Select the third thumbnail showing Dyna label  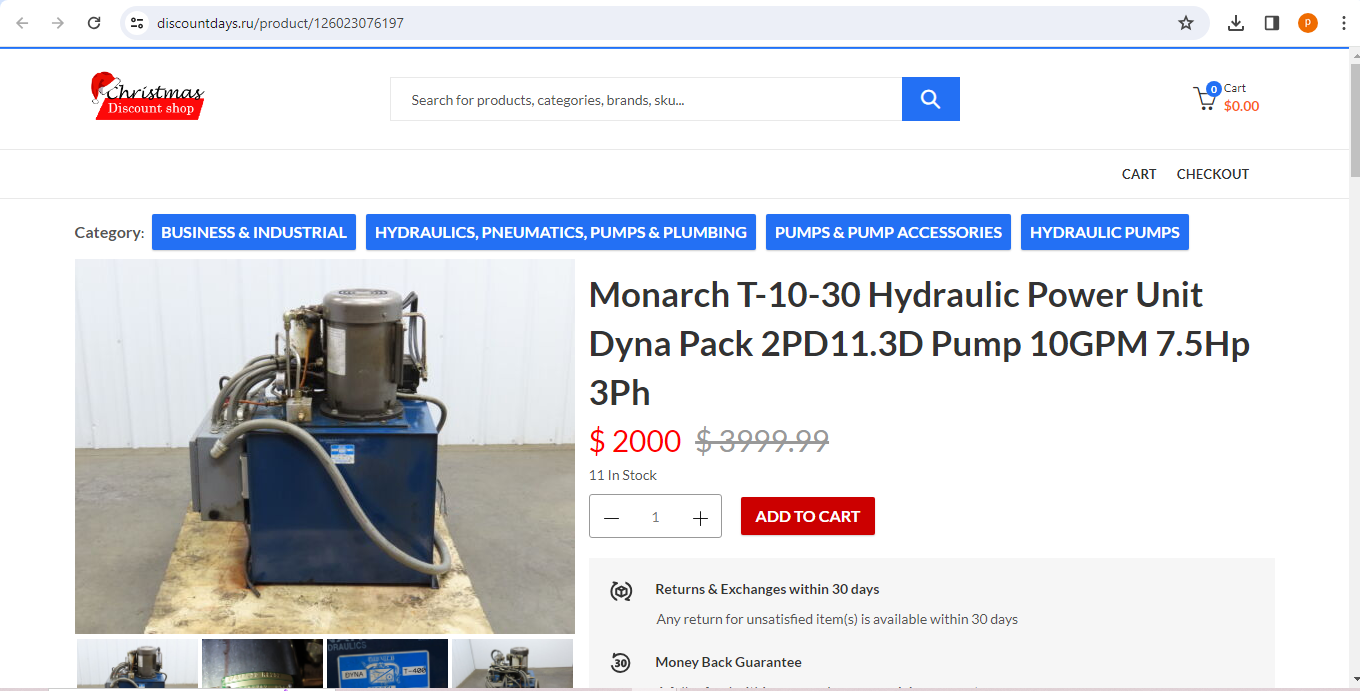tap(387, 665)
